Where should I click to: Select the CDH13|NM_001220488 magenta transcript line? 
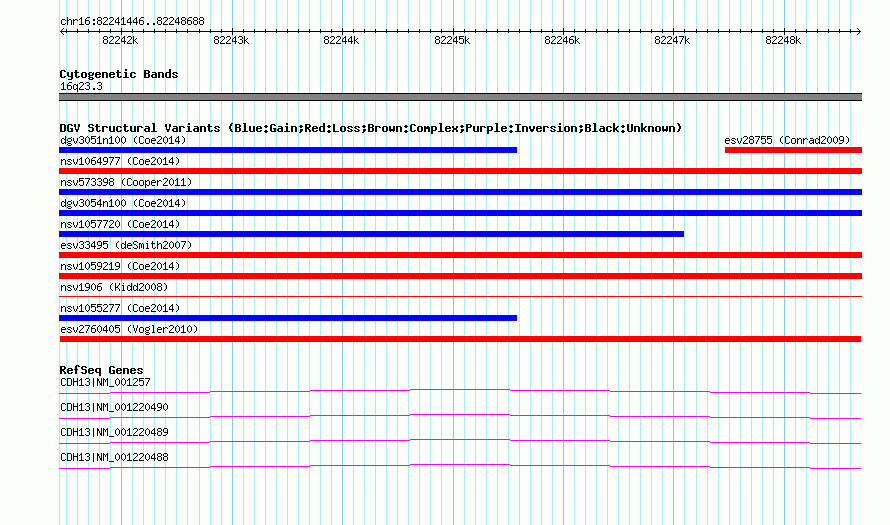point(460,467)
